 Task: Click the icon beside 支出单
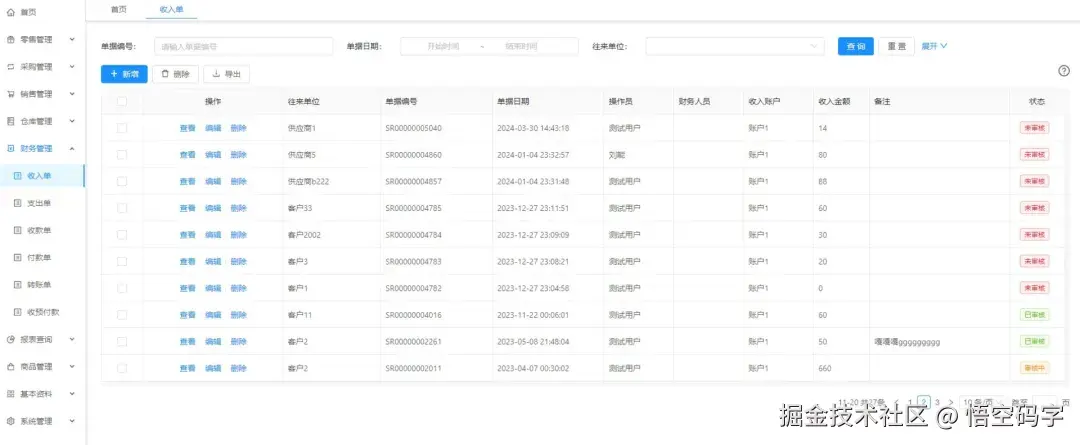tap(19, 203)
